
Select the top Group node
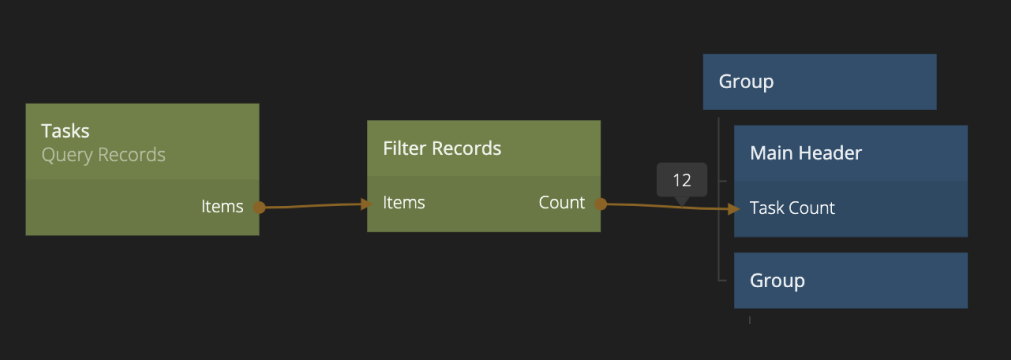(820, 82)
